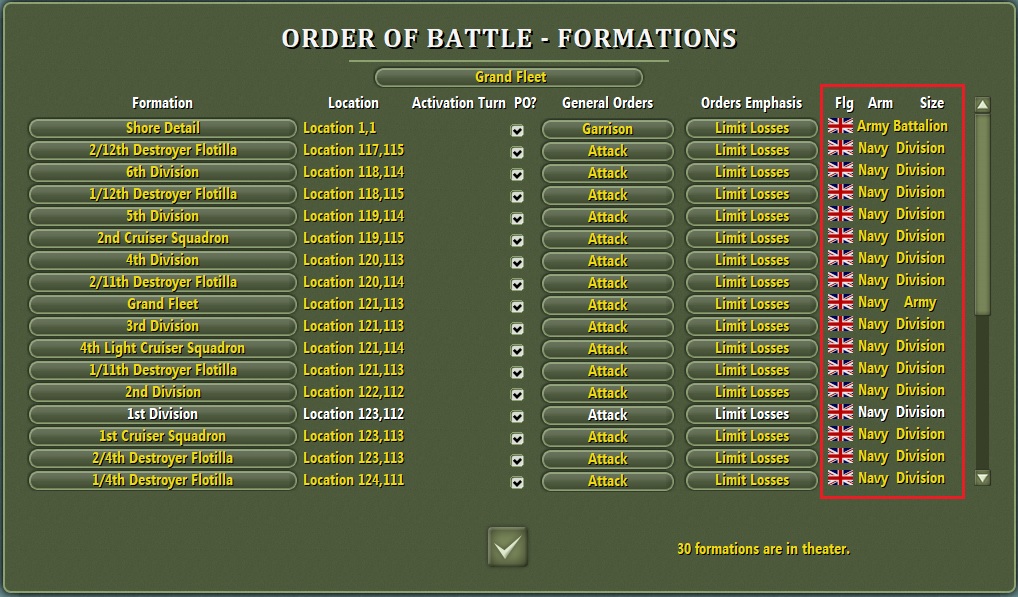Screen dimensions: 1018x597
Task: Select the 1/11th Destroyer Flotilla formation
Action: [x=161, y=370]
